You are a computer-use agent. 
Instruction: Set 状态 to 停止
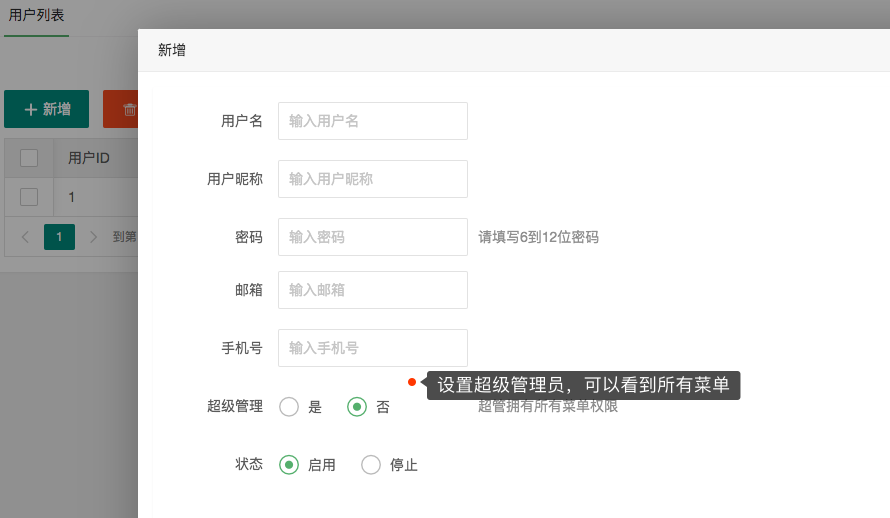371,465
